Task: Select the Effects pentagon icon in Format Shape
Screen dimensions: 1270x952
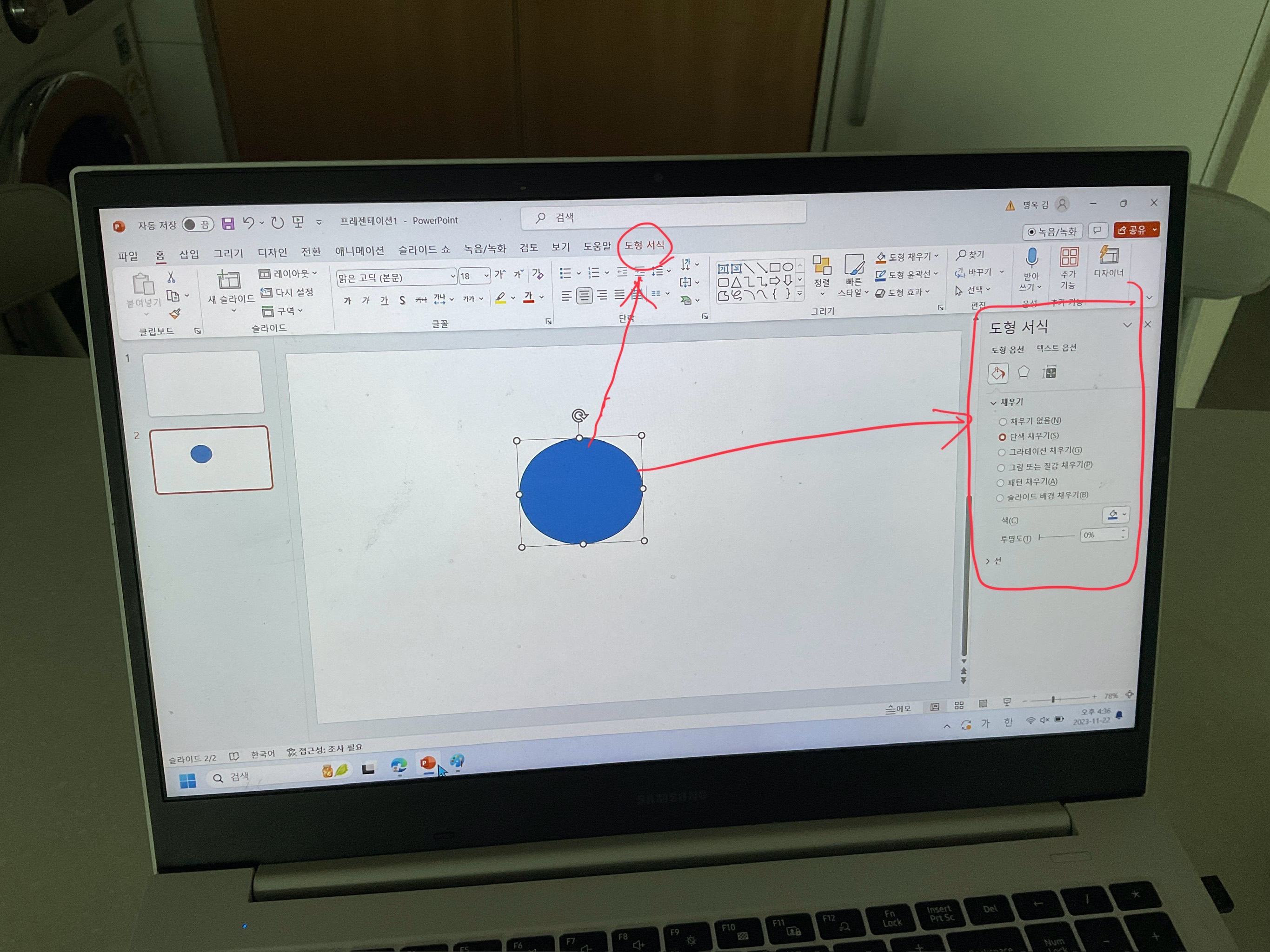Action: (1023, 373)
